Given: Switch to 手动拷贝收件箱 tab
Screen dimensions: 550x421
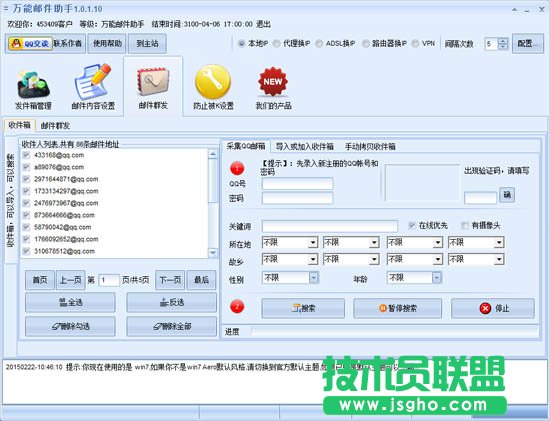Looking at the screenshot, I should [x=370, y=146].
